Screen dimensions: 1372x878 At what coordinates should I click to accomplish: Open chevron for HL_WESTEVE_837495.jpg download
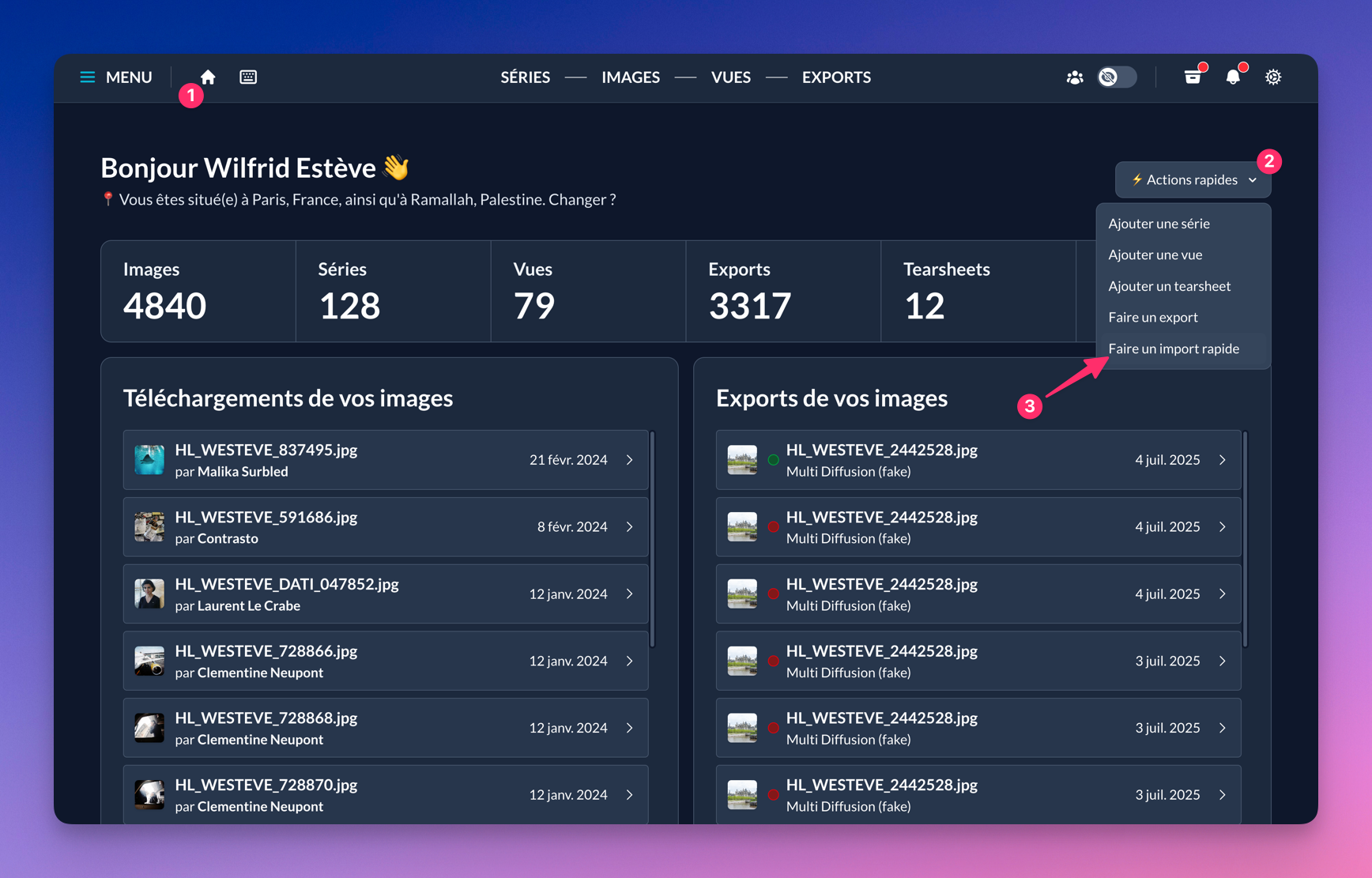point(630,459)
